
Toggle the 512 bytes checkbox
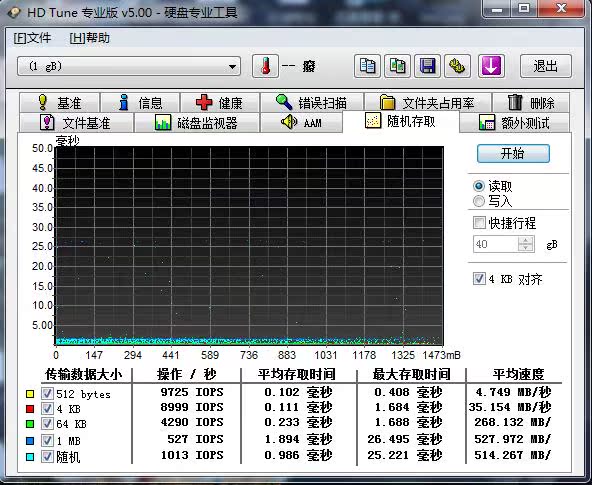47,394
